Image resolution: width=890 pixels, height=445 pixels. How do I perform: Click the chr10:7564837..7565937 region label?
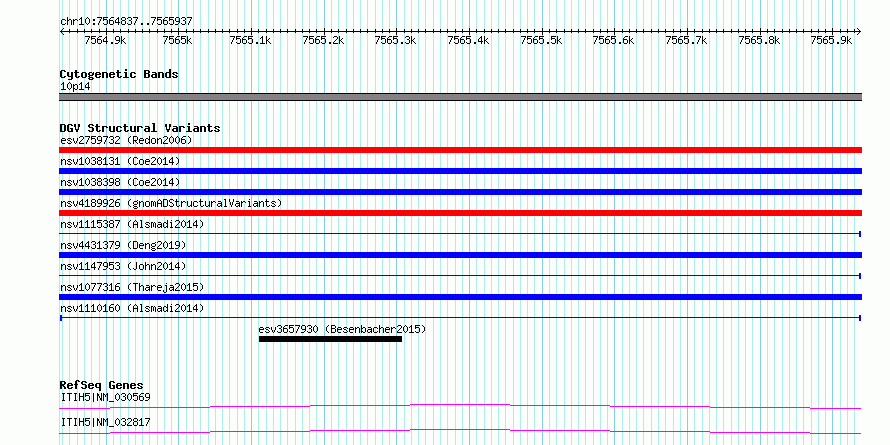126,22
